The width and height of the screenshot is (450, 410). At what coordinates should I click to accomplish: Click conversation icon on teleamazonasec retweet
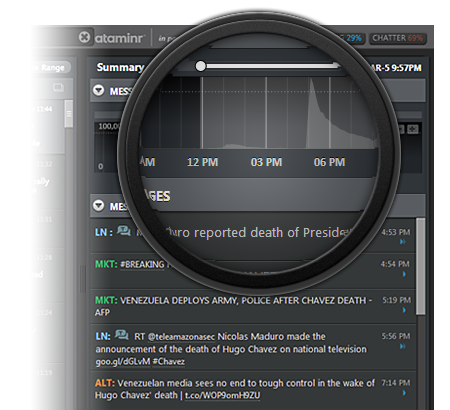(x=122, y=334)
